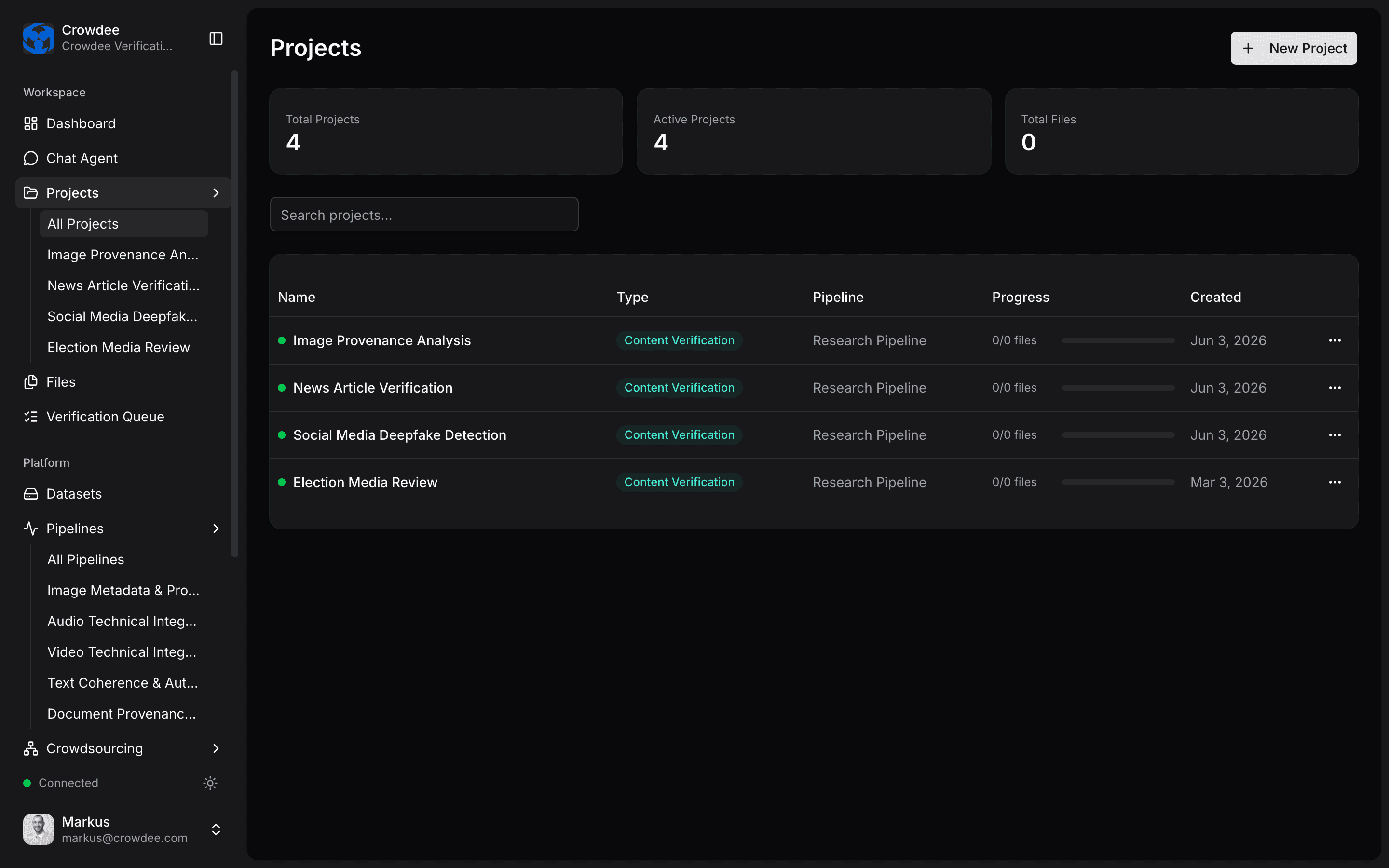Click the Active Projects card

tap(814, 131)
